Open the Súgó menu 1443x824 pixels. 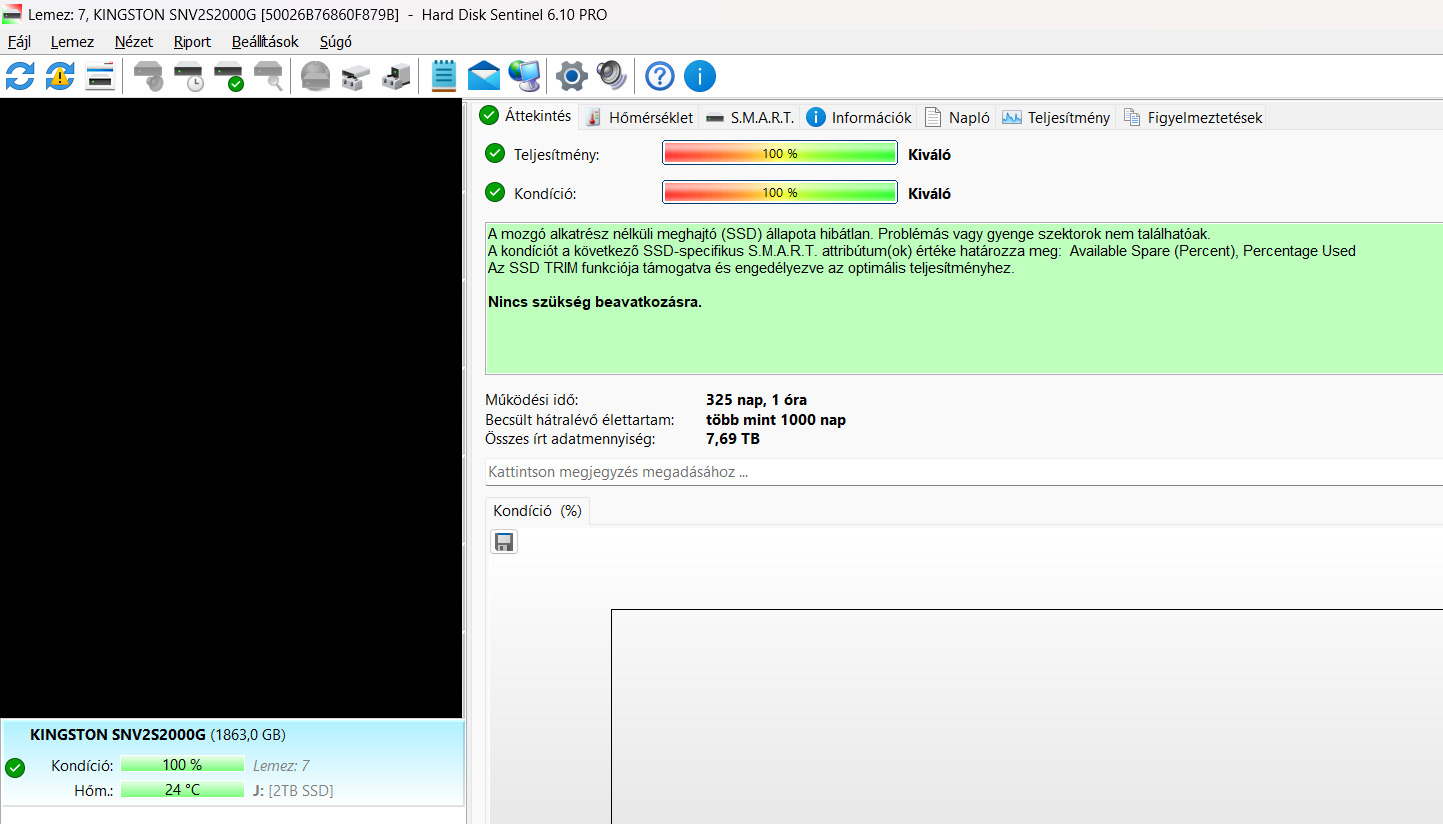336,42
